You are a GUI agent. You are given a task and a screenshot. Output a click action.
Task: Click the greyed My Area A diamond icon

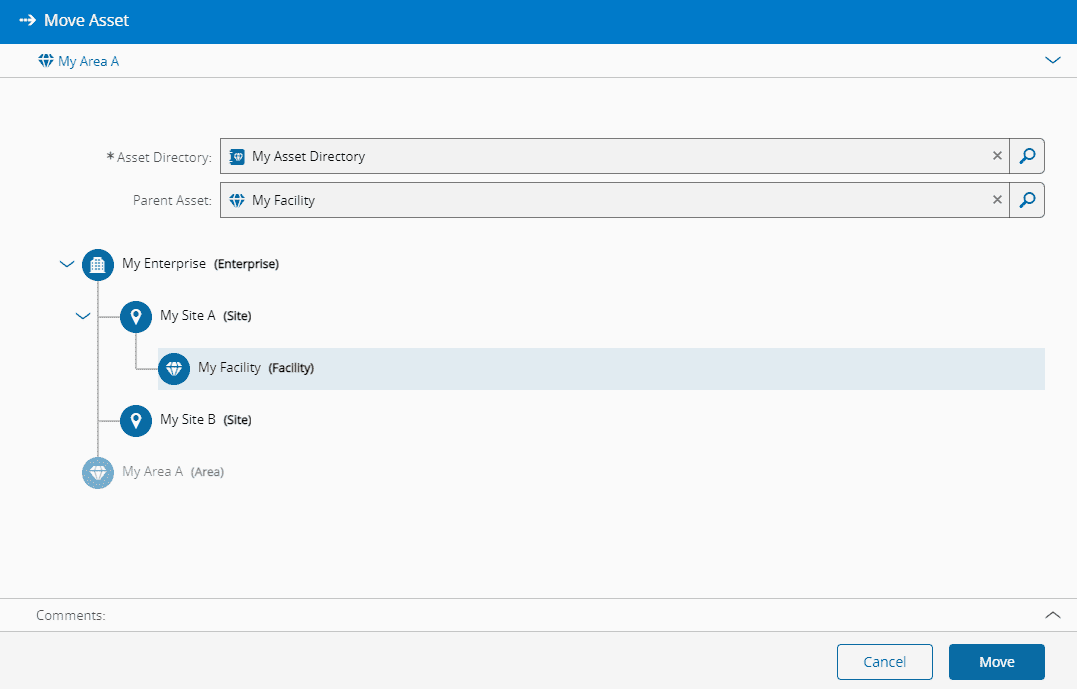click(98, 472)
